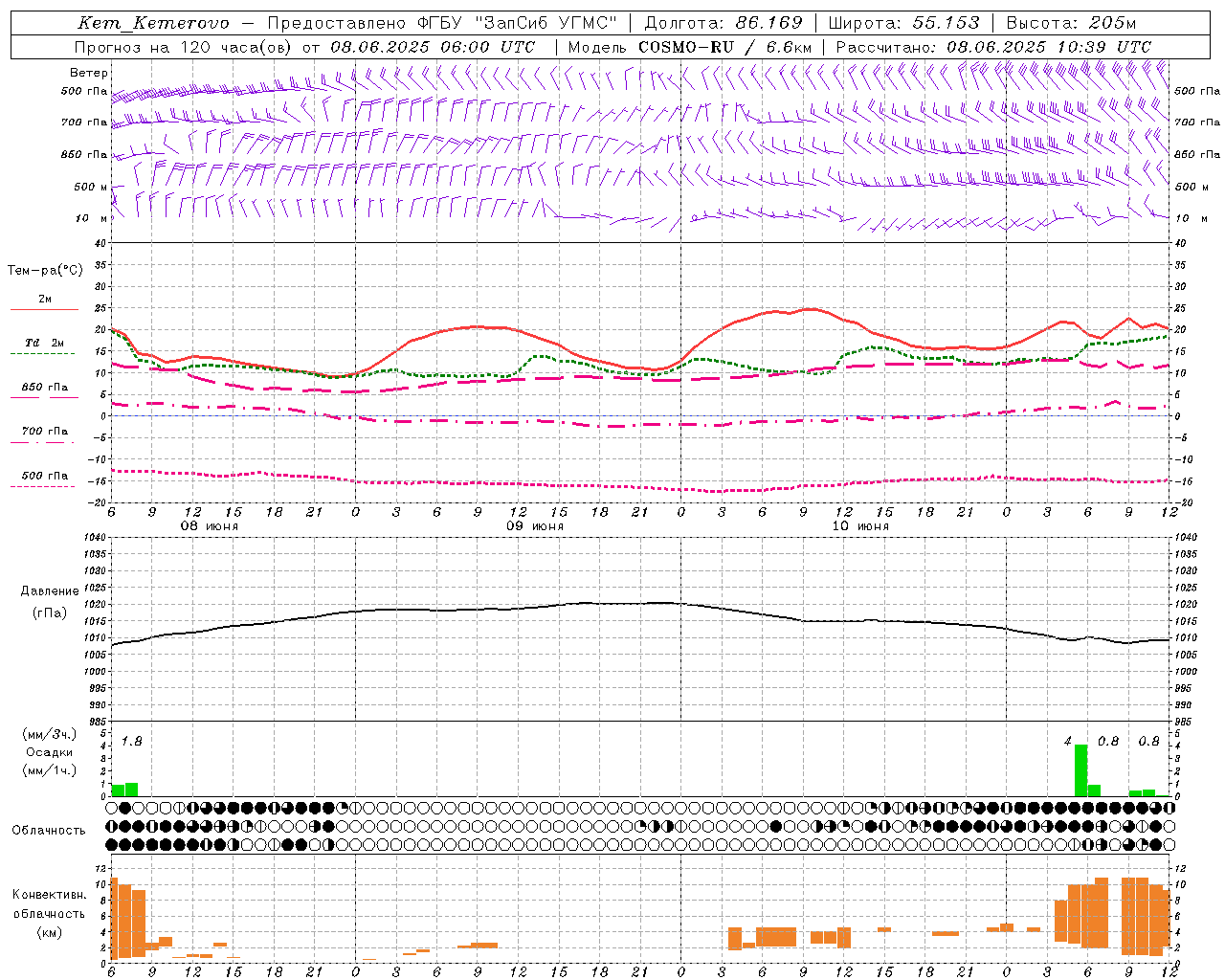The width and height of the screenshot is (1225, 980).
Task: Click the 'Осадки' precipitation label
Action: (x=49, y=752)
